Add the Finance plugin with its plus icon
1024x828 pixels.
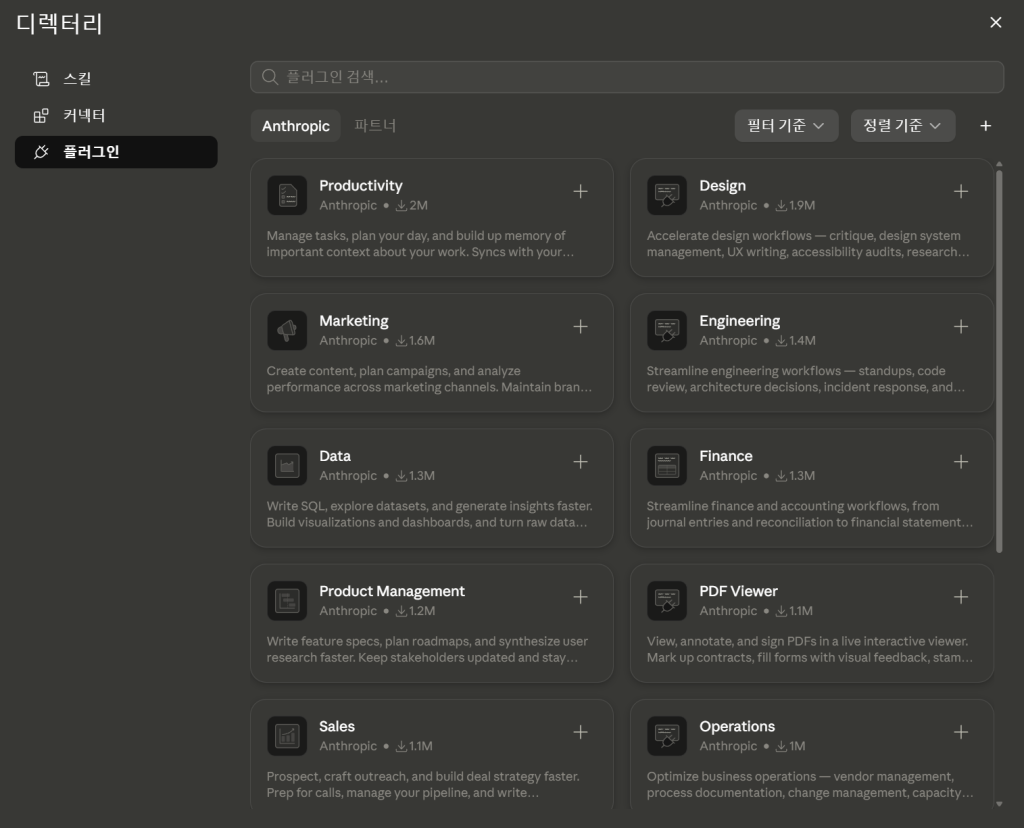[960, 462]
